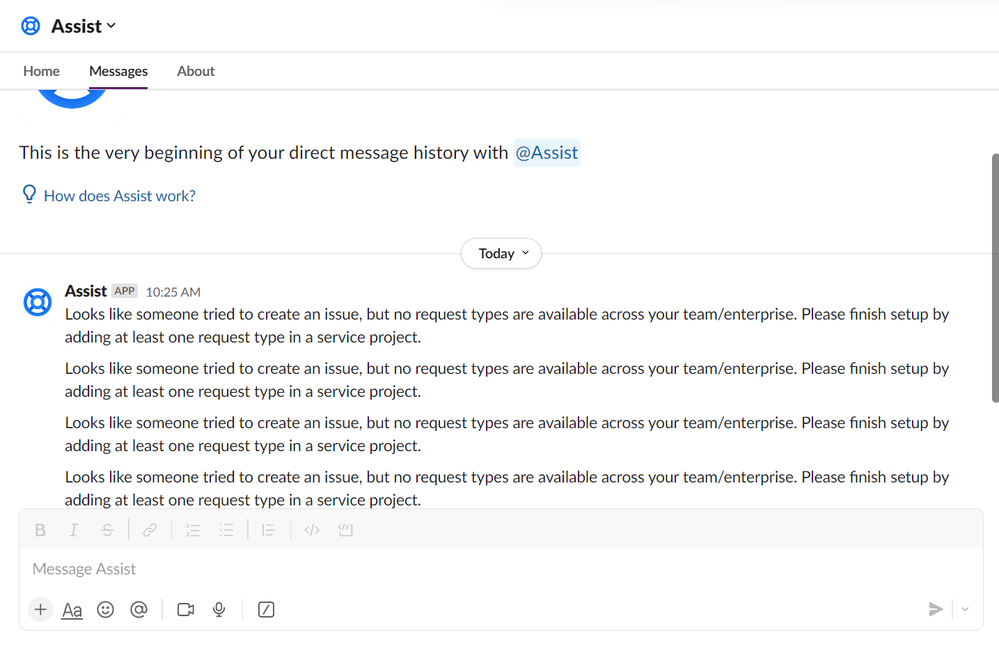
Task: Toggle strikethrough formatting
Action: tap(107, 530)
